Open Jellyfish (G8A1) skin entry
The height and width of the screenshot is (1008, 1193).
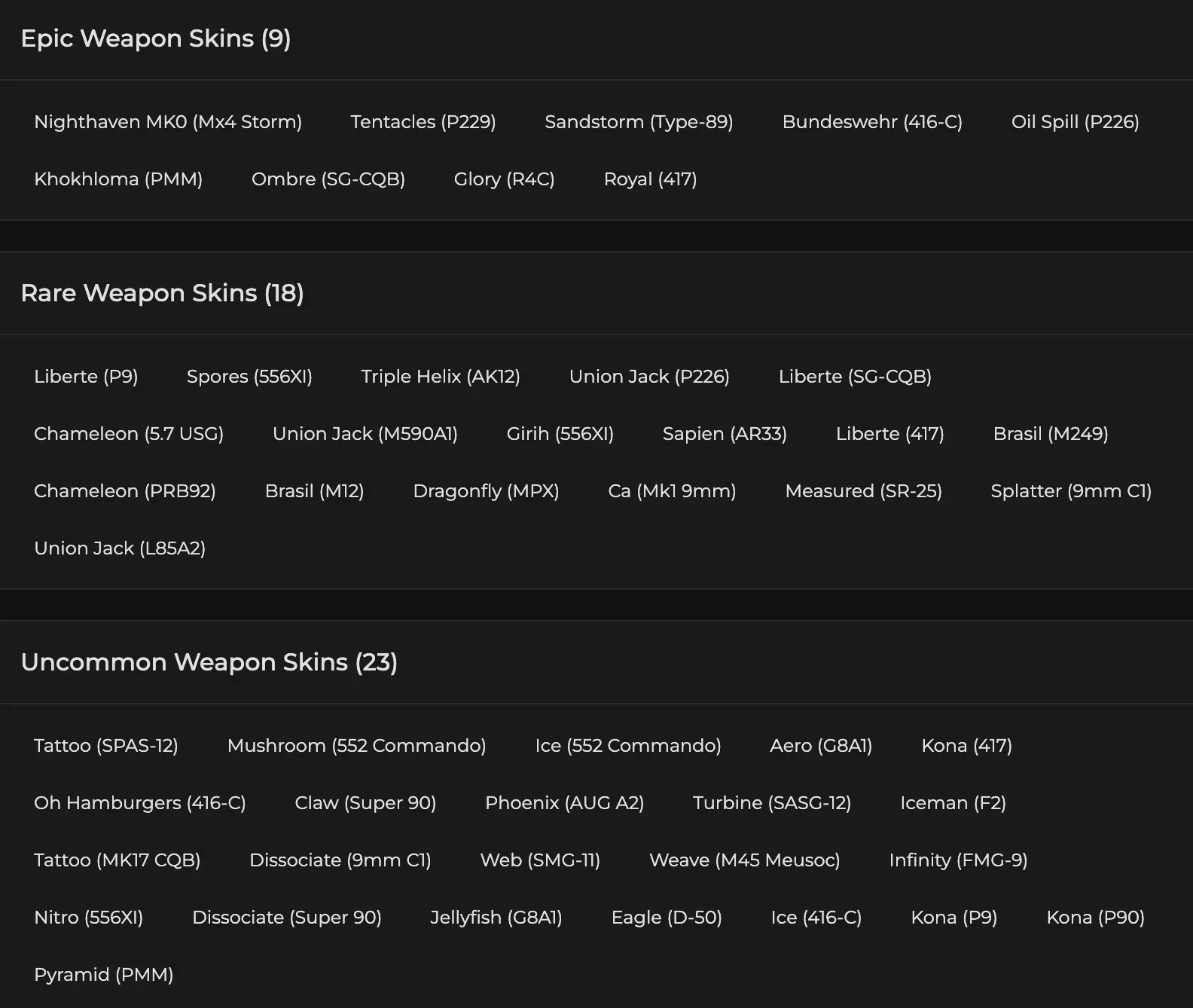coord(496,918)
